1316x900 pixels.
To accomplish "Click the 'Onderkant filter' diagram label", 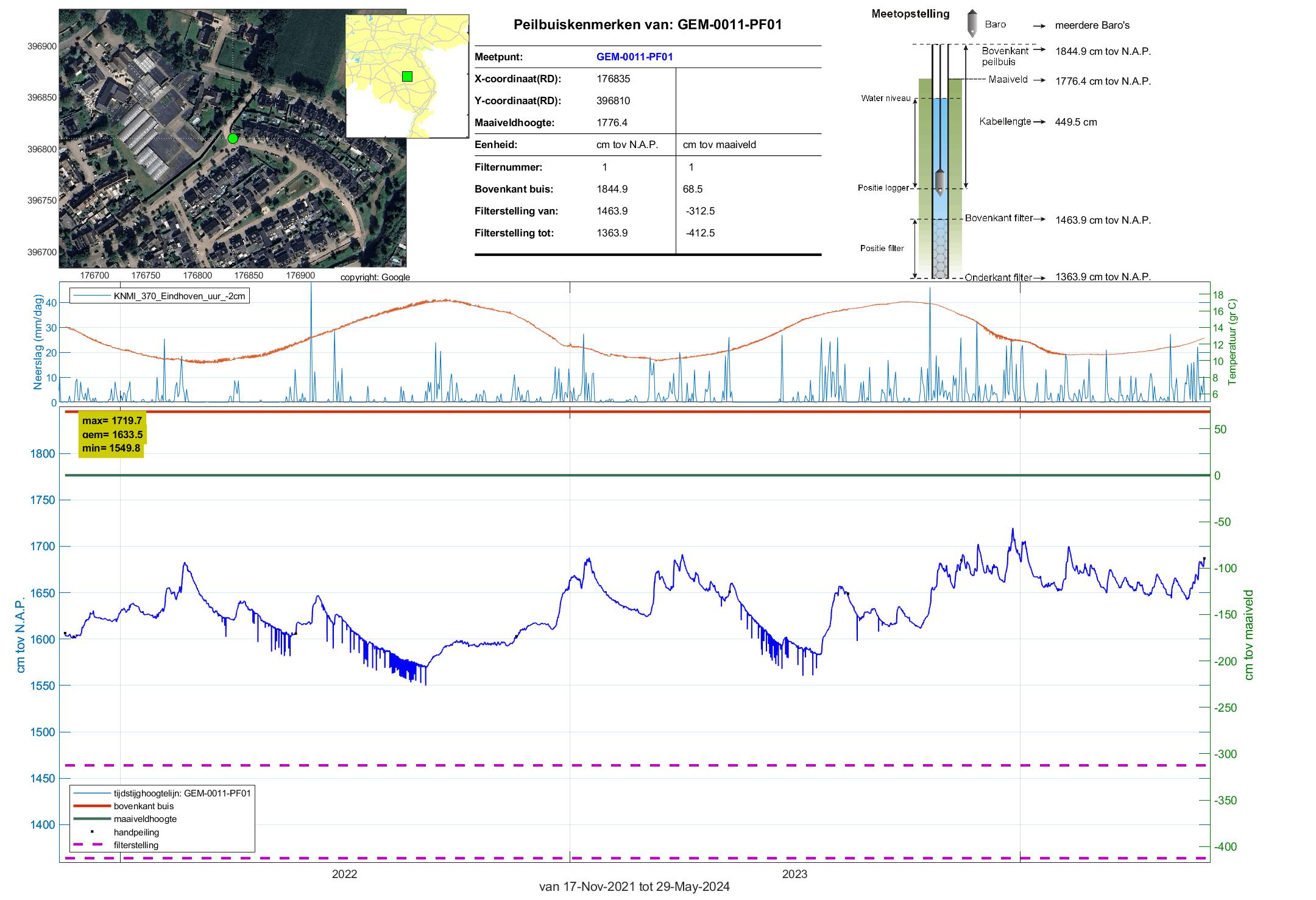I will pyautogui.click(x=999, y=277).
